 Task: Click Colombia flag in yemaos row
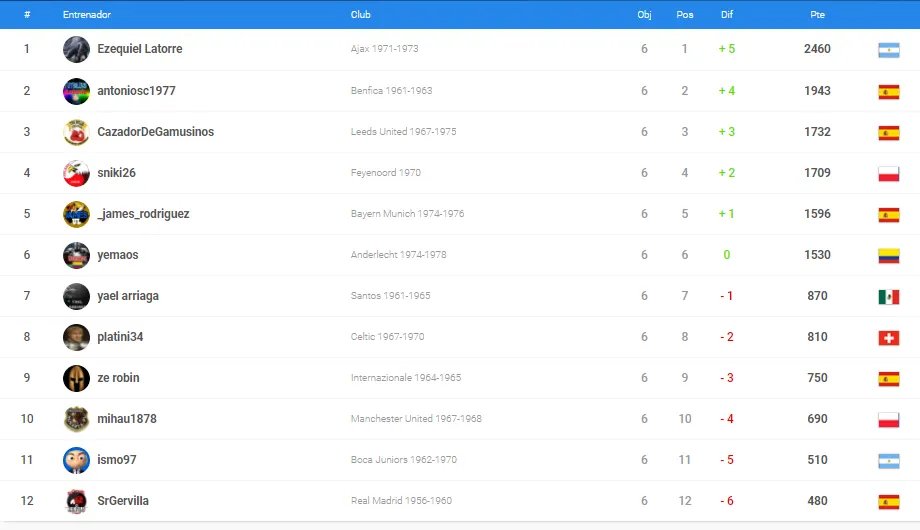(889, 256)
